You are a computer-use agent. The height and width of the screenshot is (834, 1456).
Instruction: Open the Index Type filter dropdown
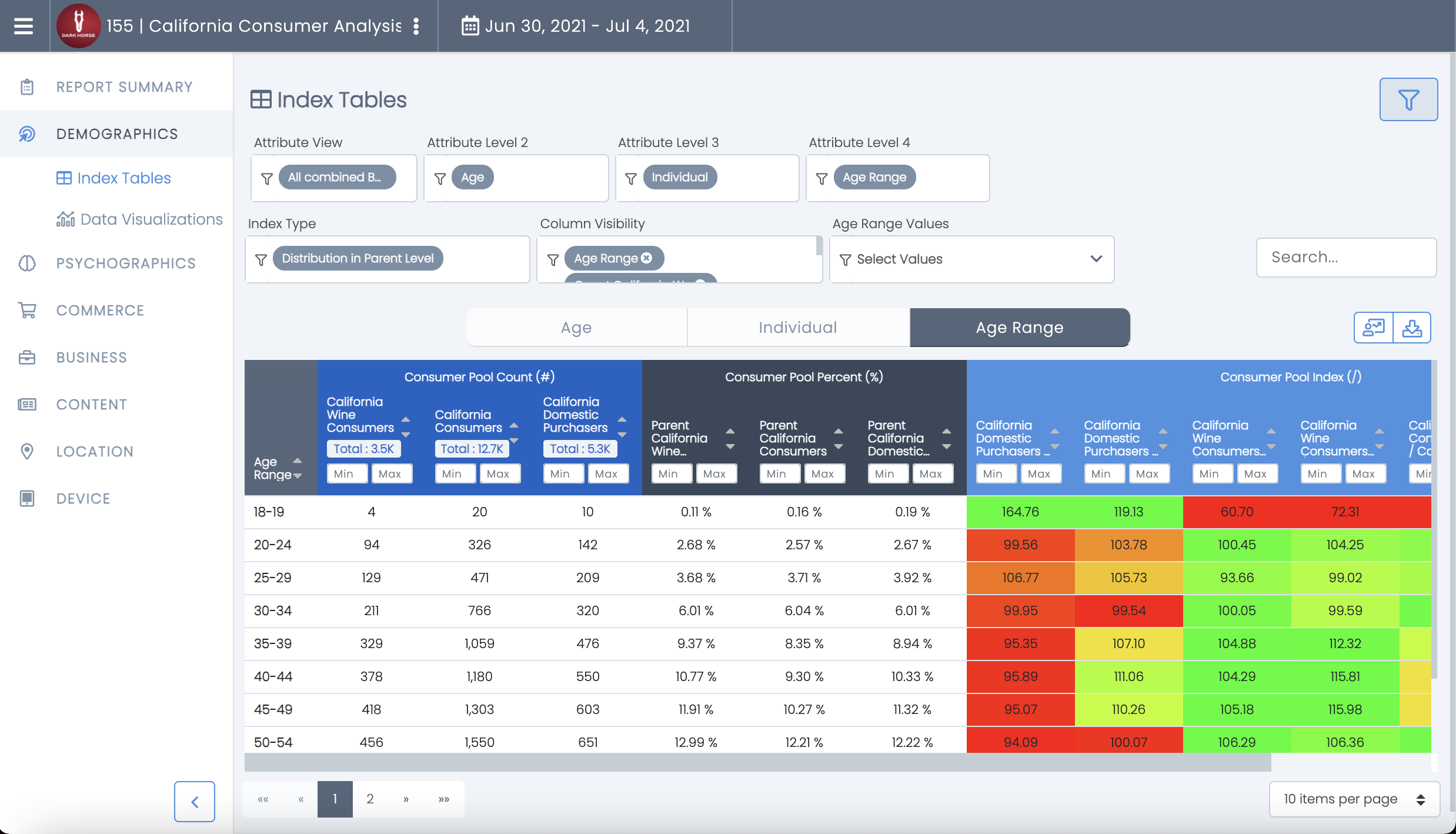pyautogui.click(x=387, y=259)
